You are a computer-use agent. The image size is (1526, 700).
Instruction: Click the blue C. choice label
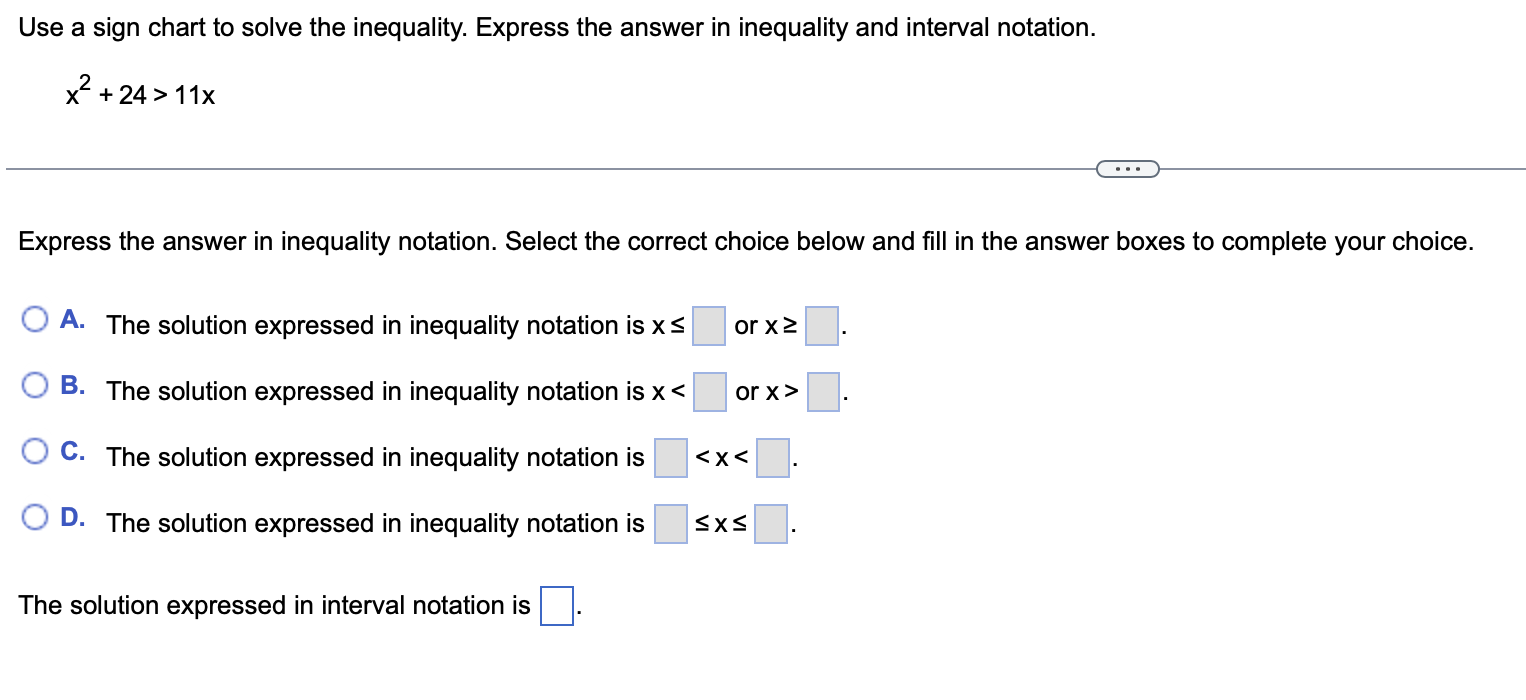72,450
